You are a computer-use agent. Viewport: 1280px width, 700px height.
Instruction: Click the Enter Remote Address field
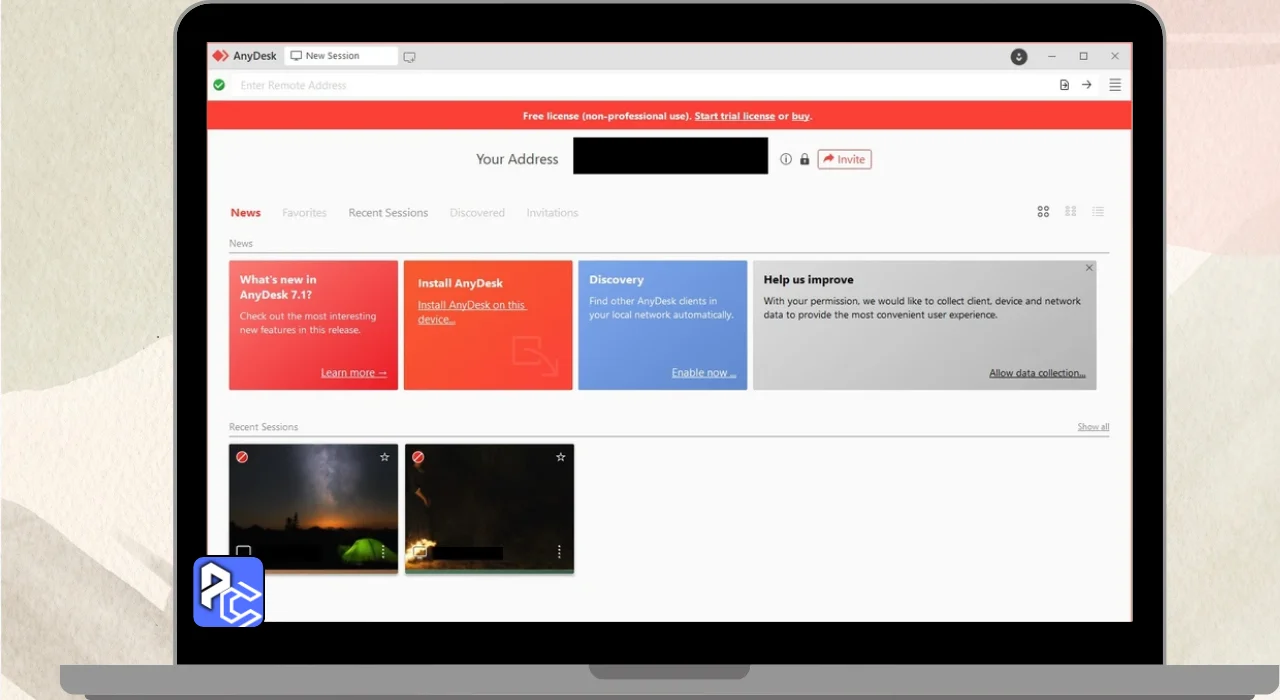coord(640,85)
